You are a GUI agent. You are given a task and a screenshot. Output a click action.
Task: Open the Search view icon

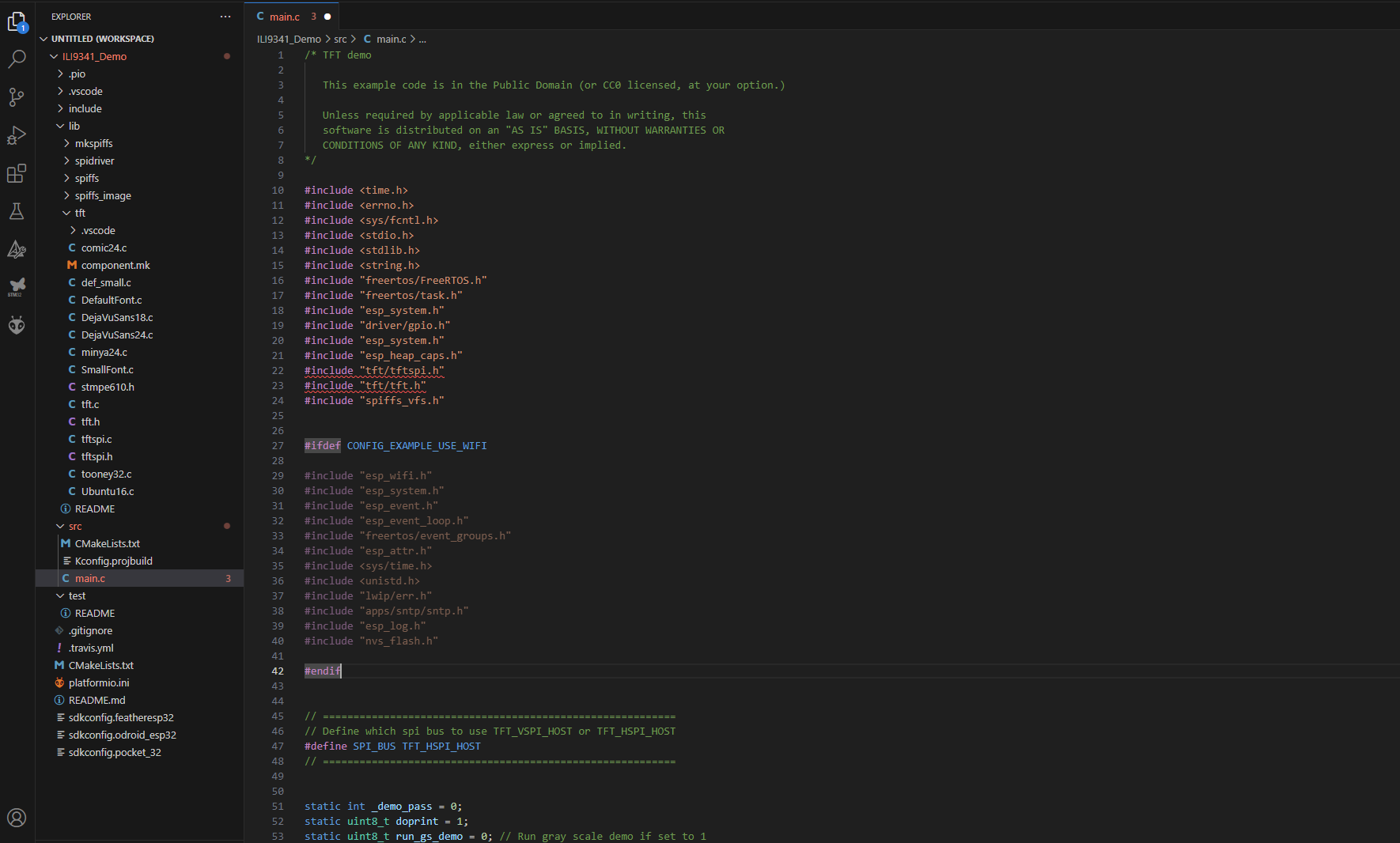17,59
